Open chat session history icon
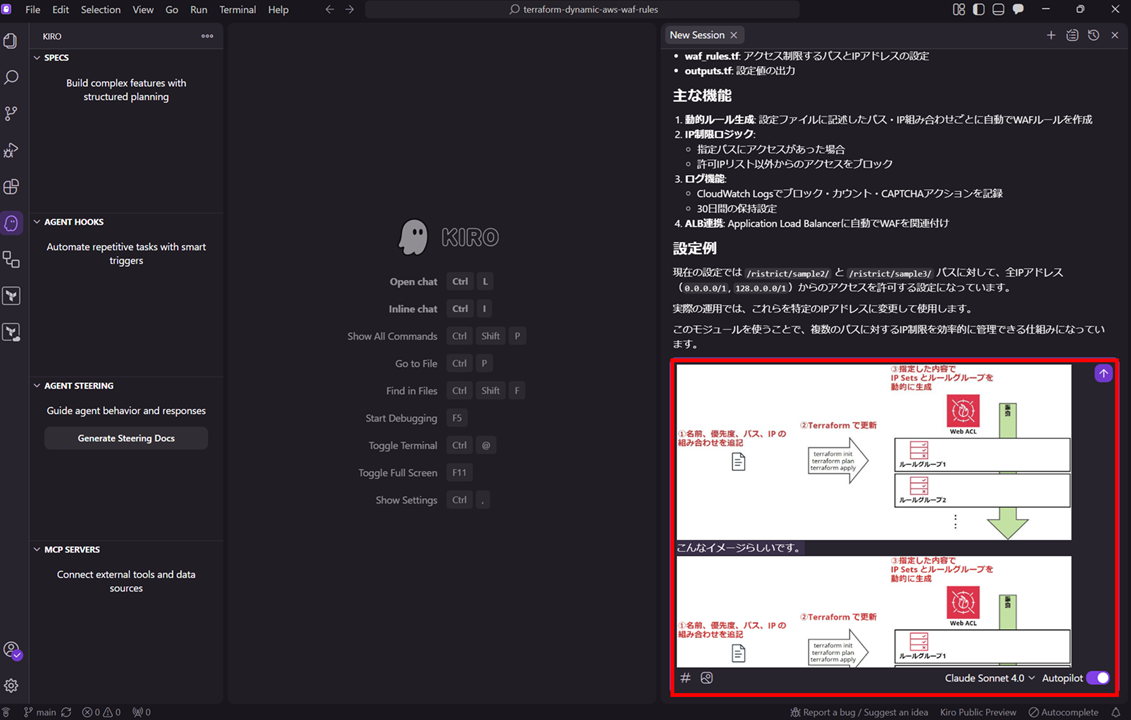 click(x=1093, y=35)
